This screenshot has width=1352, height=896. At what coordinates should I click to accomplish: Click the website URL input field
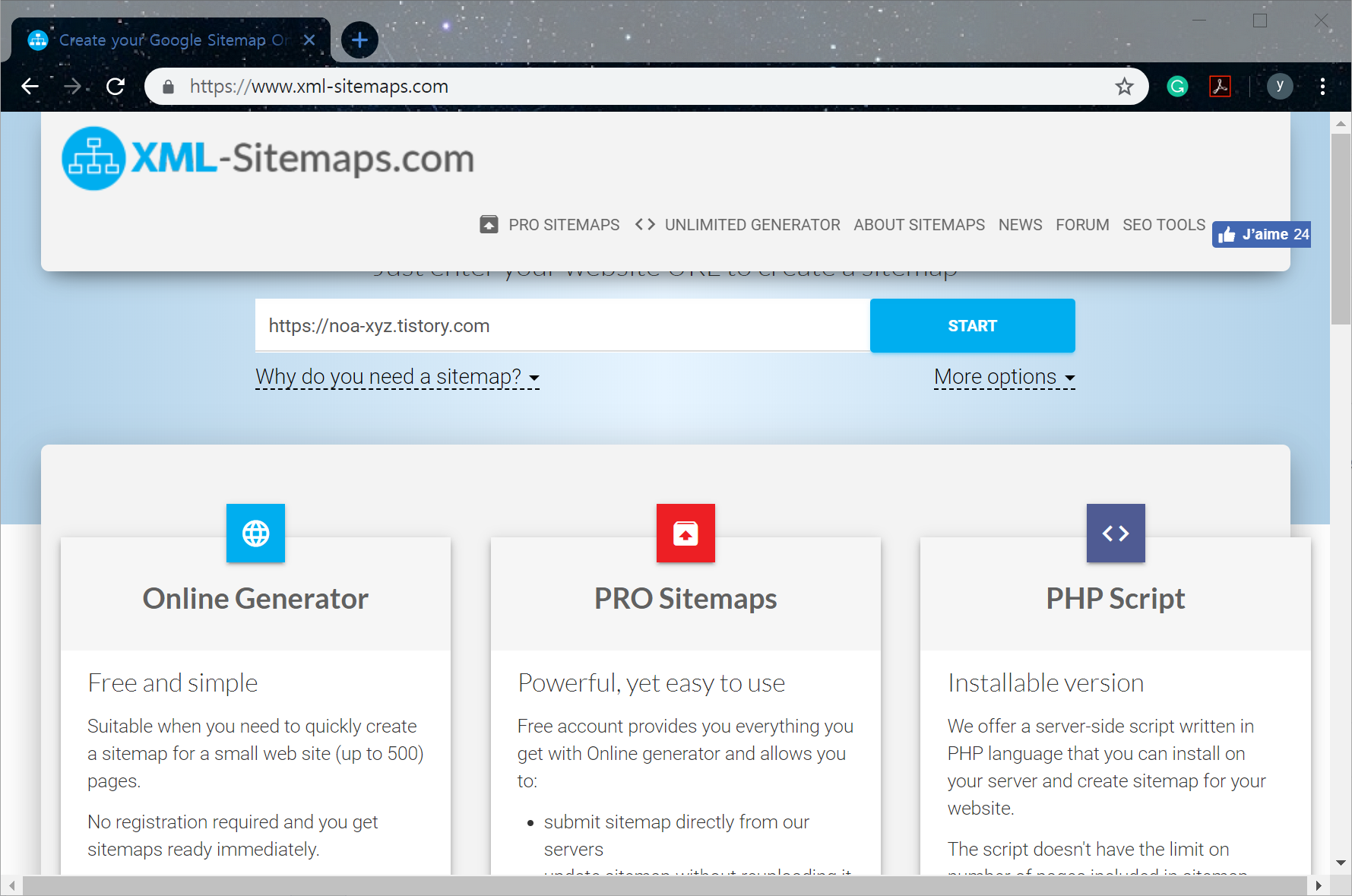click(x=562, y=326)
